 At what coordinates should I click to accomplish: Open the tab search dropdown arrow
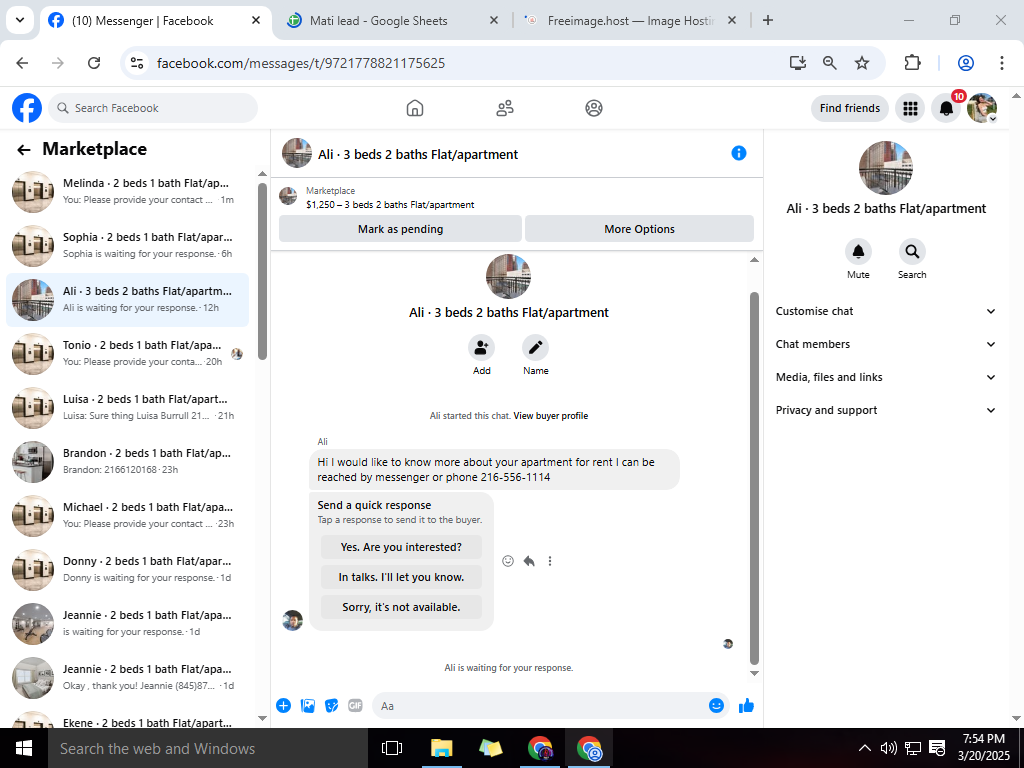tap(20, 20)
